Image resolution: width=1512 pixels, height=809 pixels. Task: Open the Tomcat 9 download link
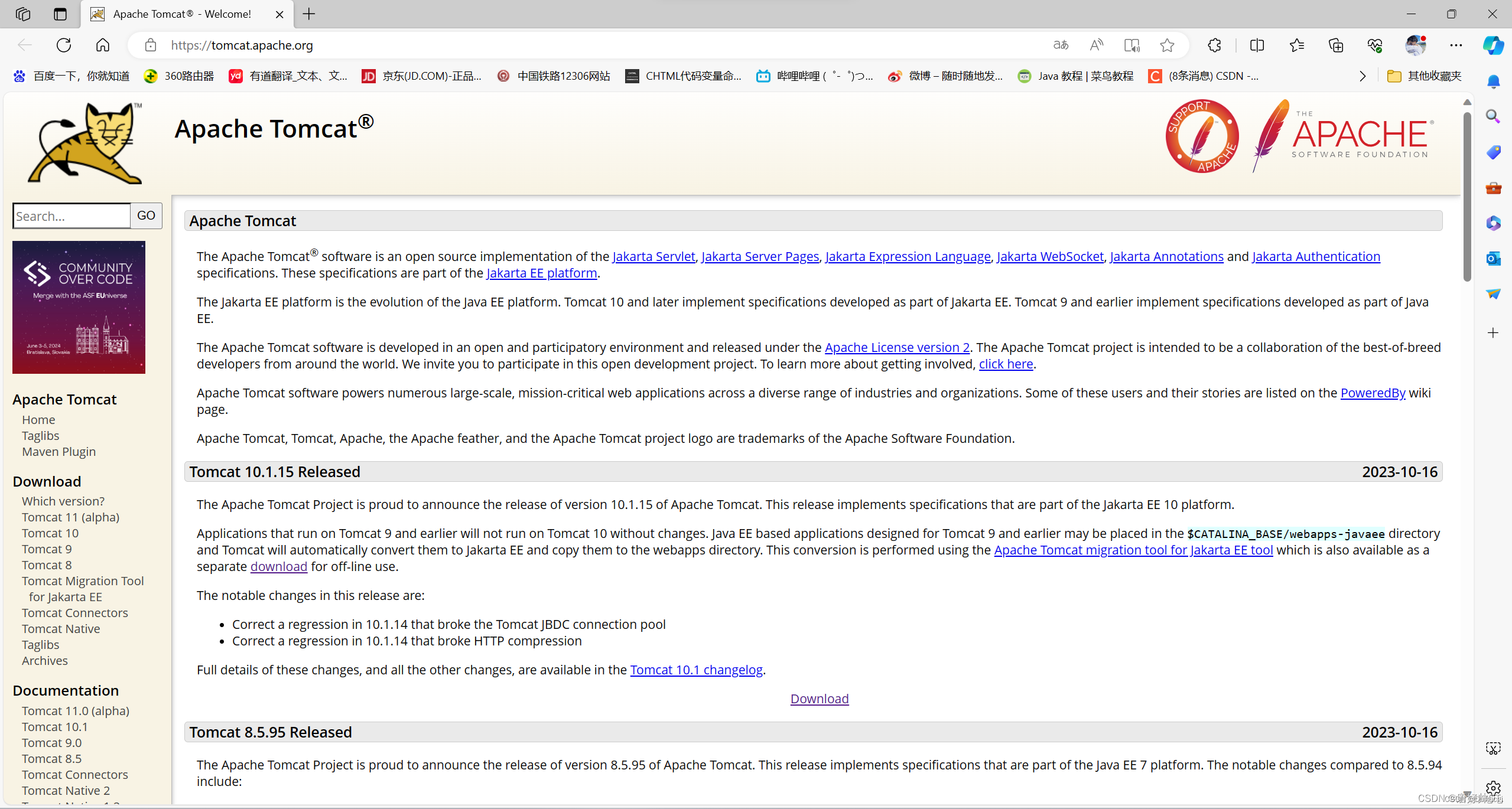pyautogui.click(x=47, y=549)
